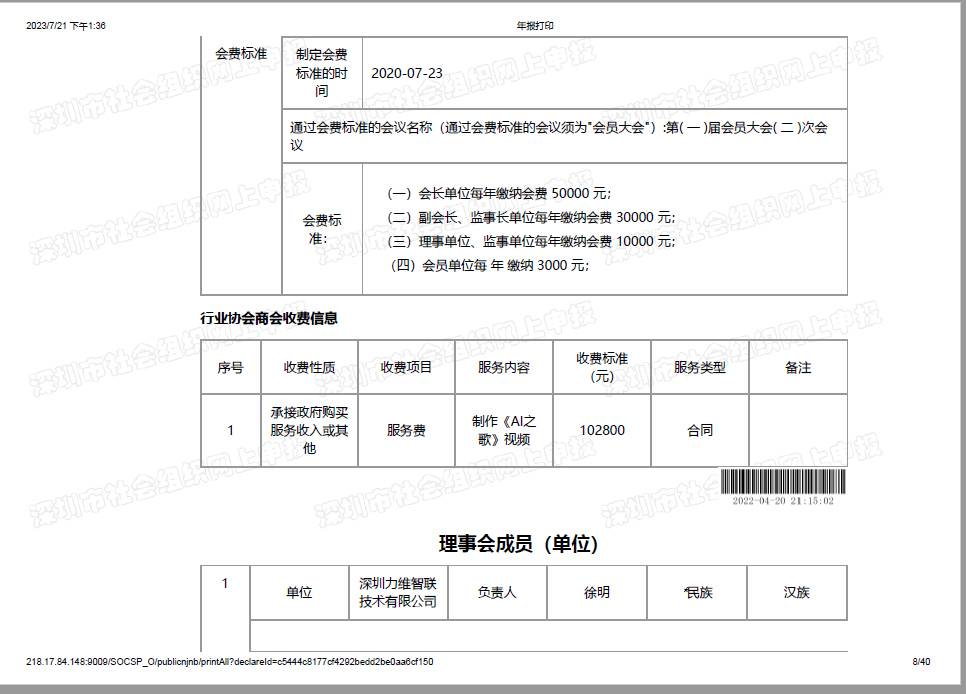Select the "服务内容" column header
The width and height of the screenshot is (966, 694).
503,367
